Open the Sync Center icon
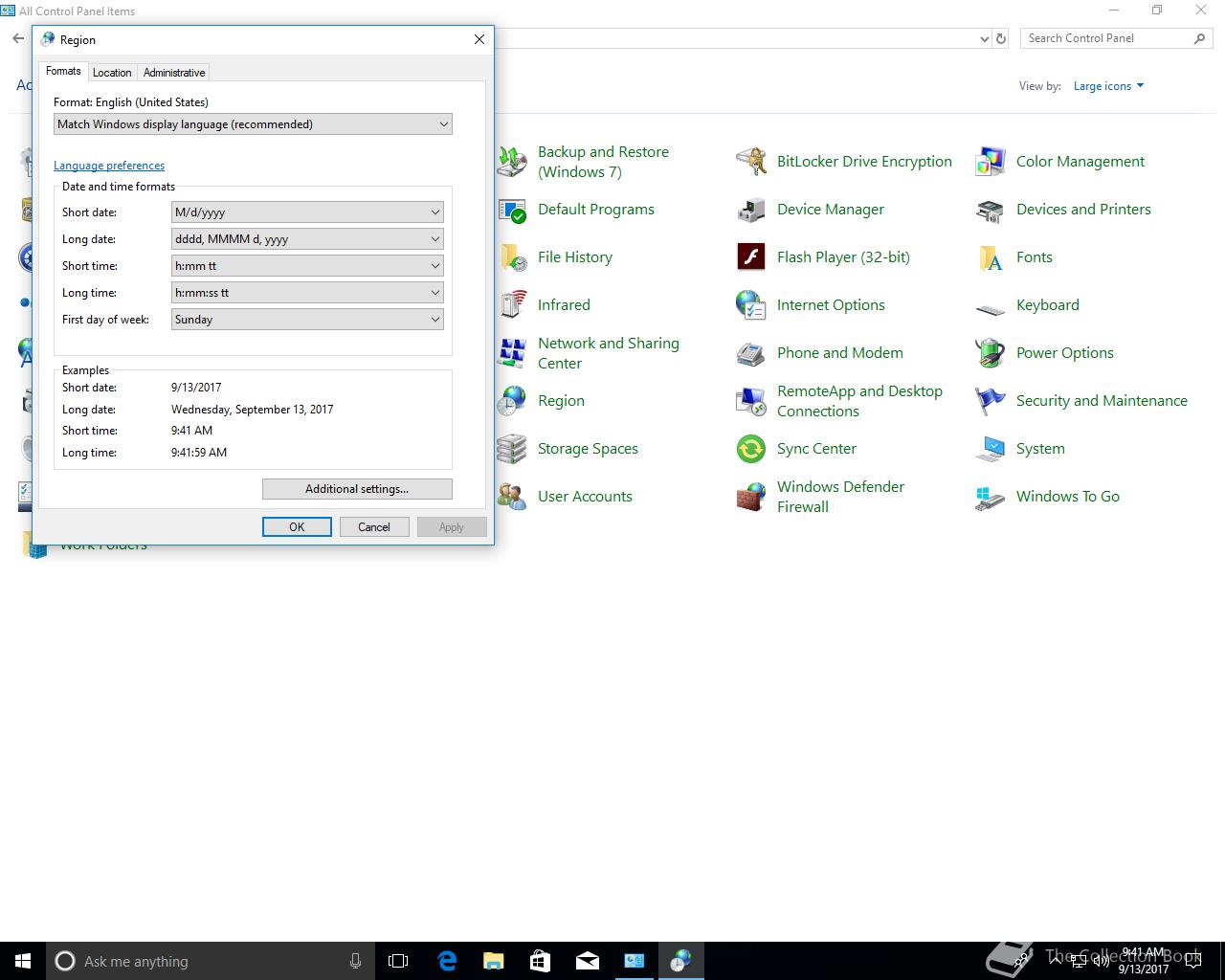1225x980 pixels. click(x=751, y=449)
